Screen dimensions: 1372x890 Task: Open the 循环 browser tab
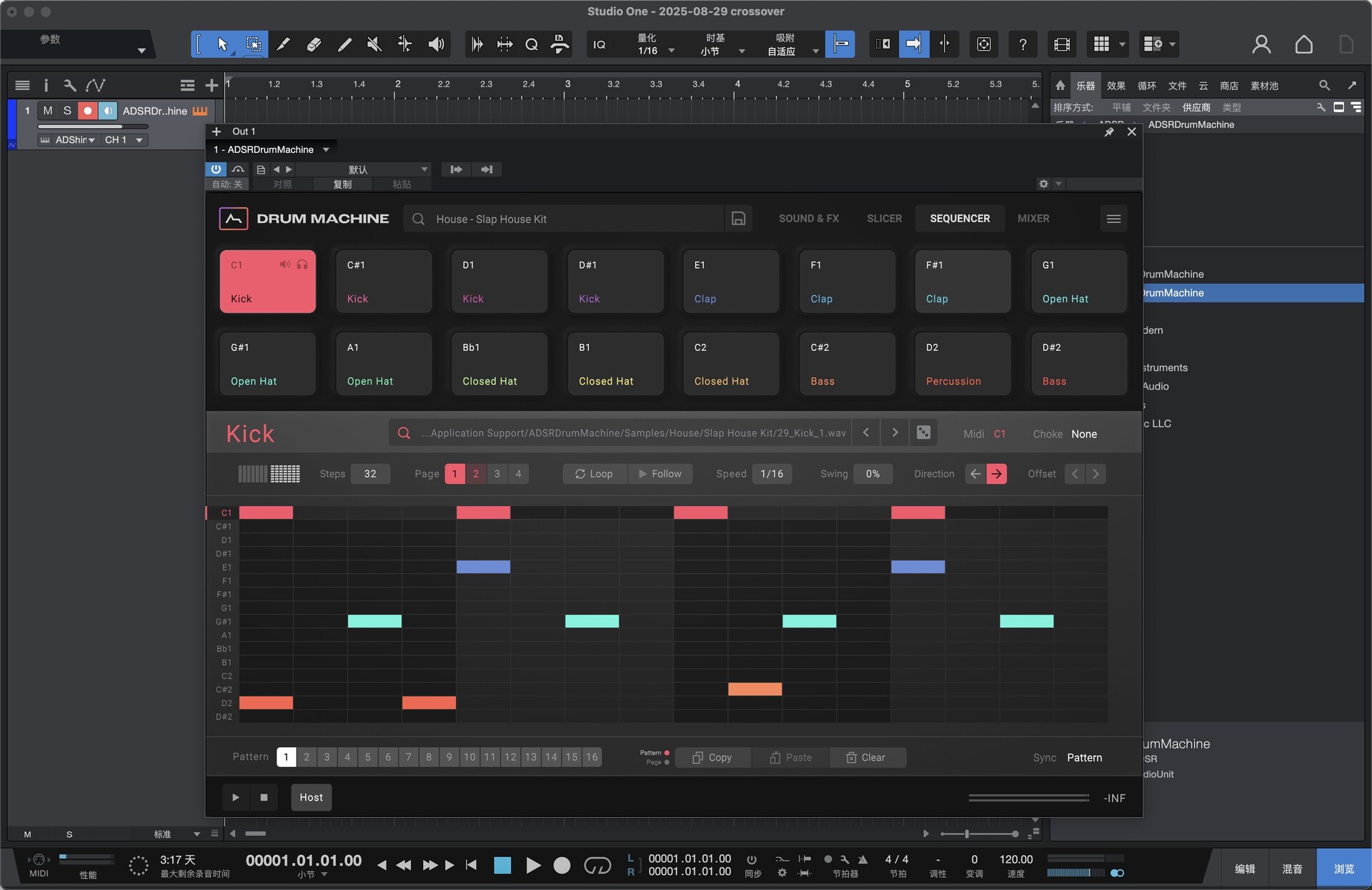1146,86
